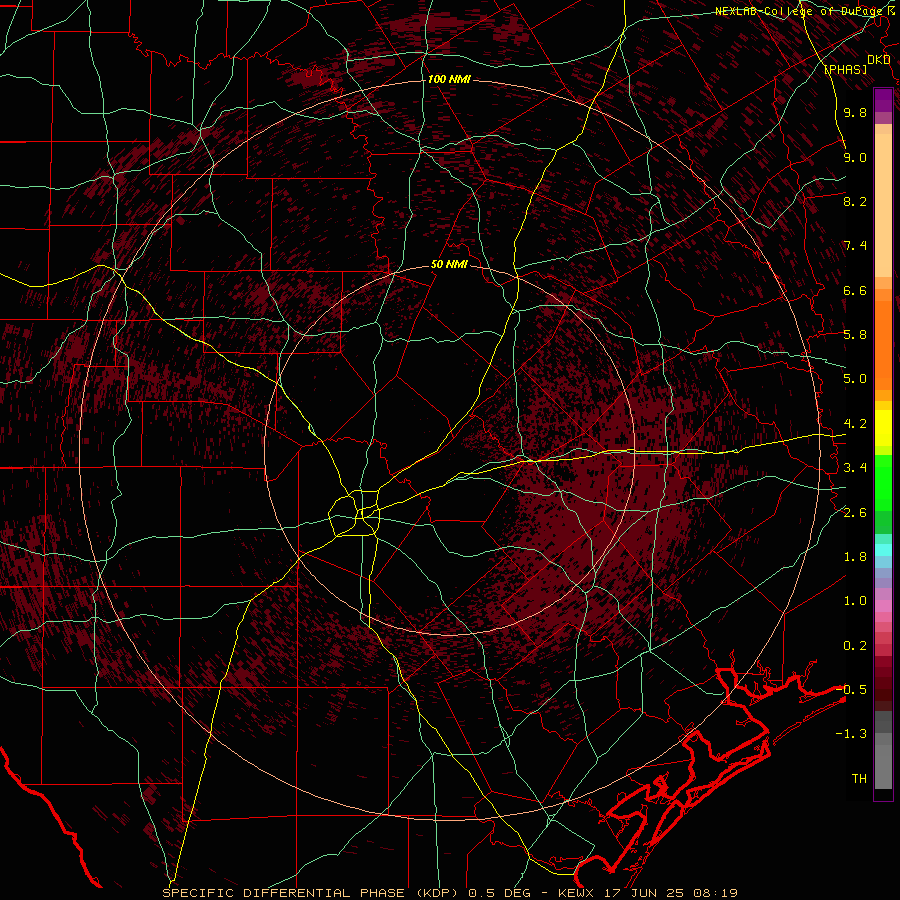Select the -1.3 scale value

point(851,734)
